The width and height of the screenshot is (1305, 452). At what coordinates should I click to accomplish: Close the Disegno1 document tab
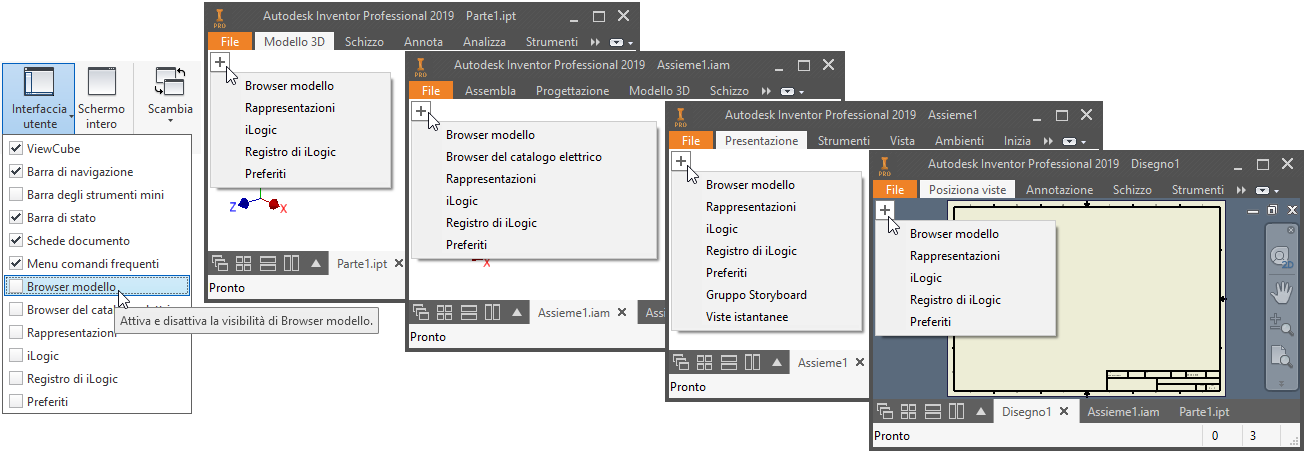1064,411
